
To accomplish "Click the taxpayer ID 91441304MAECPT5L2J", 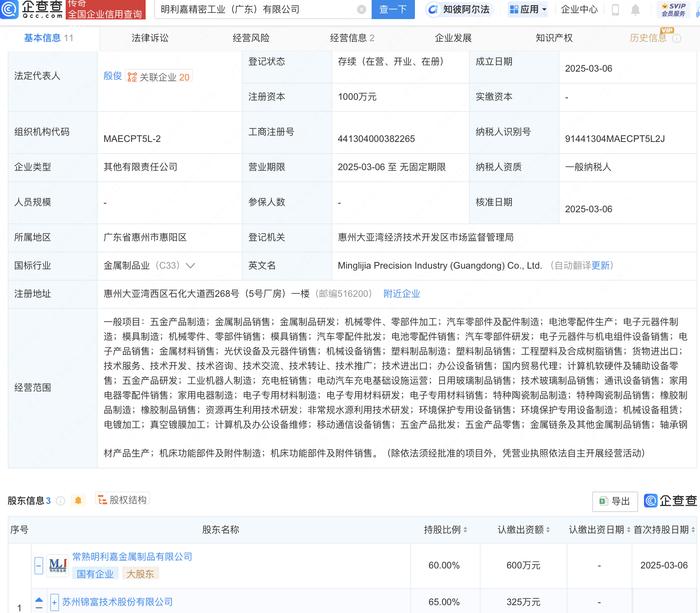I will pyautogui.click(x=614, y=139).
